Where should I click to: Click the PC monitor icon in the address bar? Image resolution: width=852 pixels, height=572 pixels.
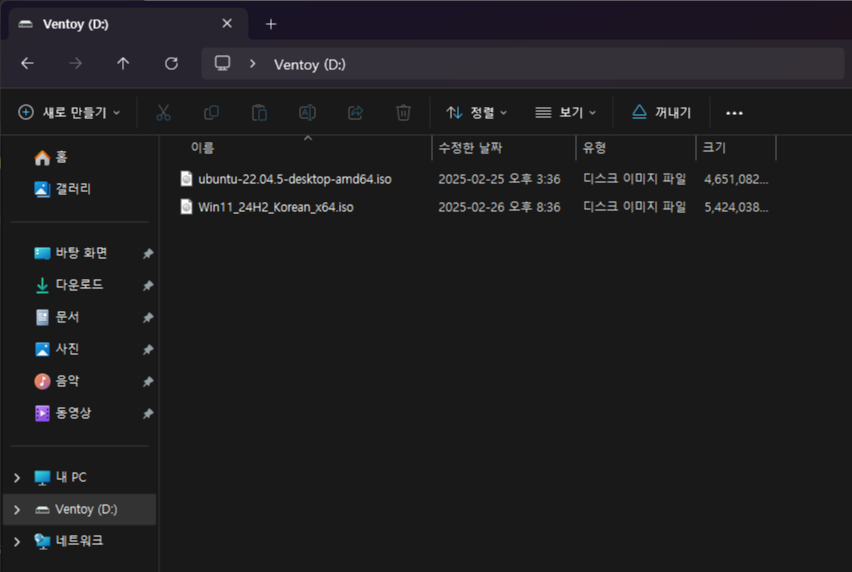[222, 64]
